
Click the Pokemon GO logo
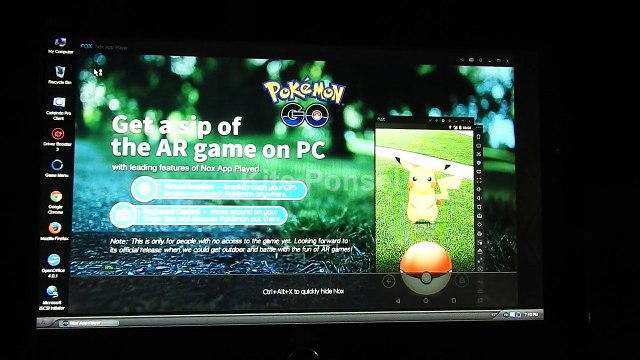point(304,102)
